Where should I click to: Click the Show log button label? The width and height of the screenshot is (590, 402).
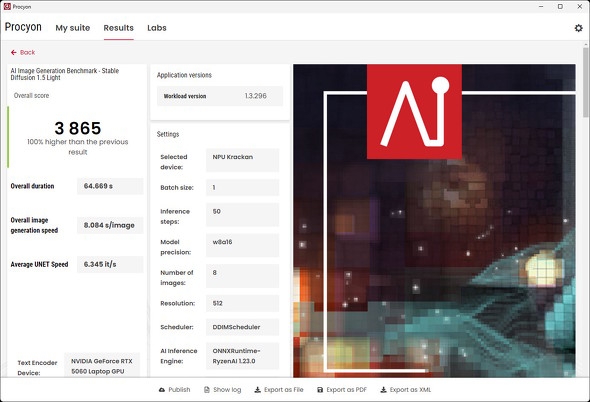coord(227,390)
